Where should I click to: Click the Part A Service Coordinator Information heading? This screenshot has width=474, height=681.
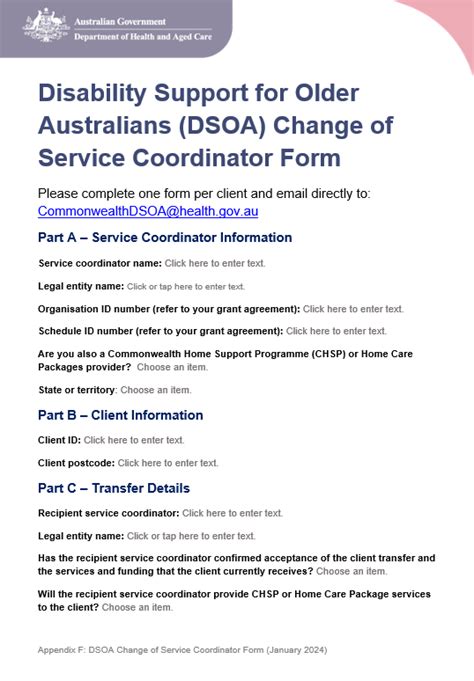click(x=165, y=238)
